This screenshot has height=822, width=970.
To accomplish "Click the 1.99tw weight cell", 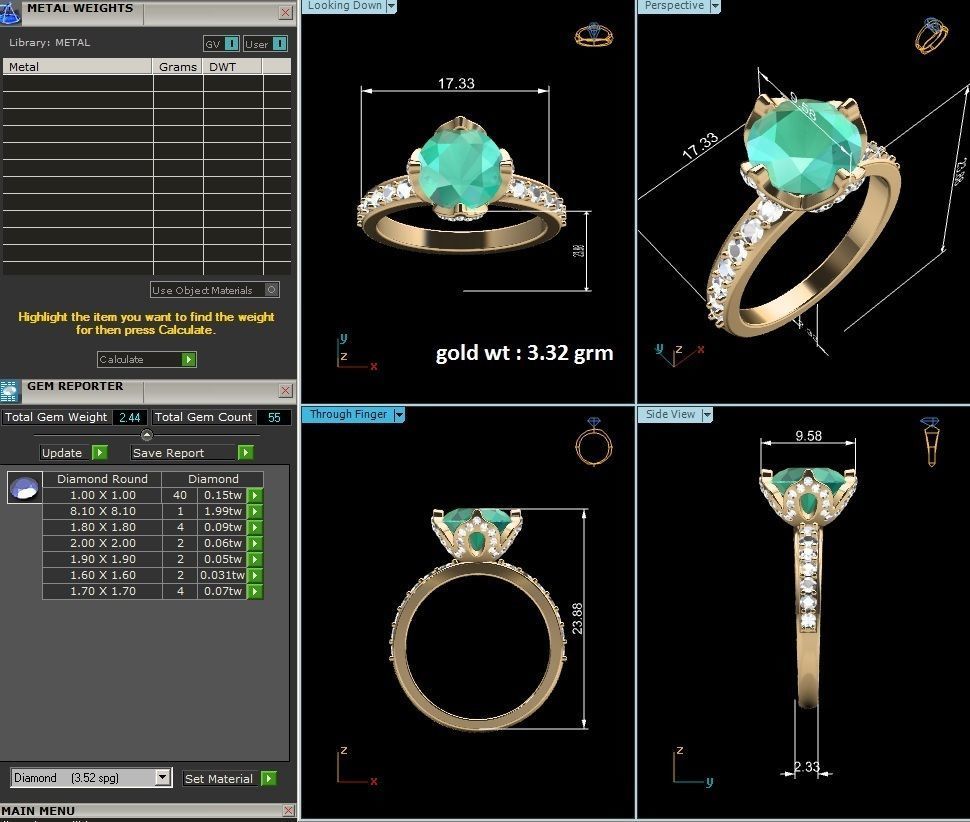I will (222, 512).
